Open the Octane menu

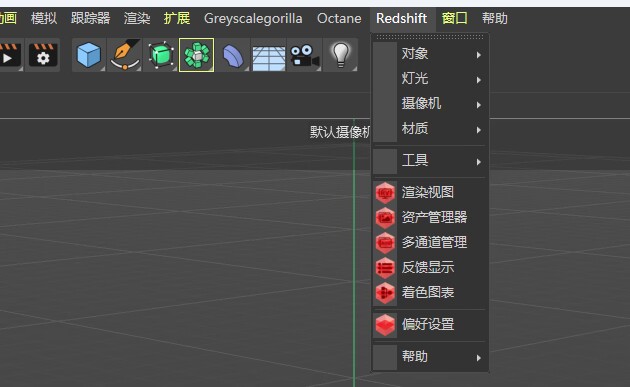click(x=339, y=18)
